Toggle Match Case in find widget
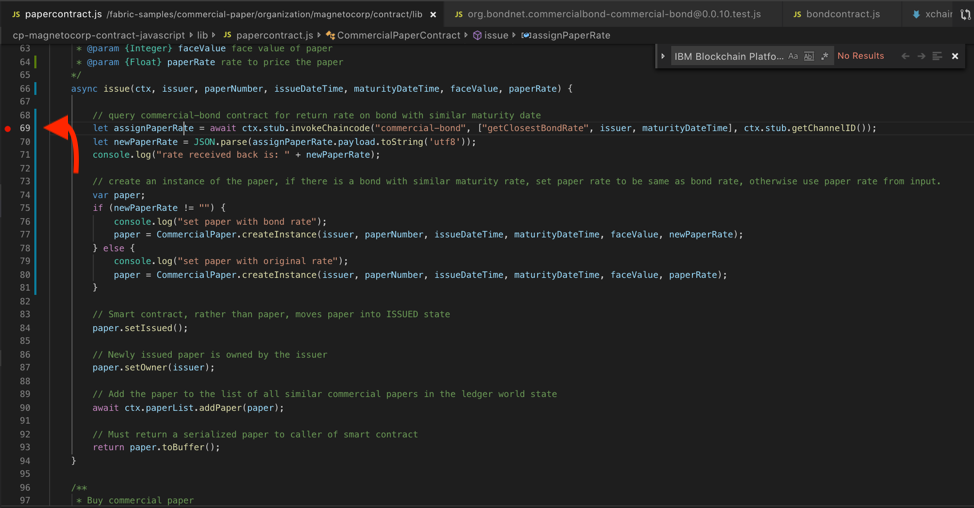 (793, 57)
